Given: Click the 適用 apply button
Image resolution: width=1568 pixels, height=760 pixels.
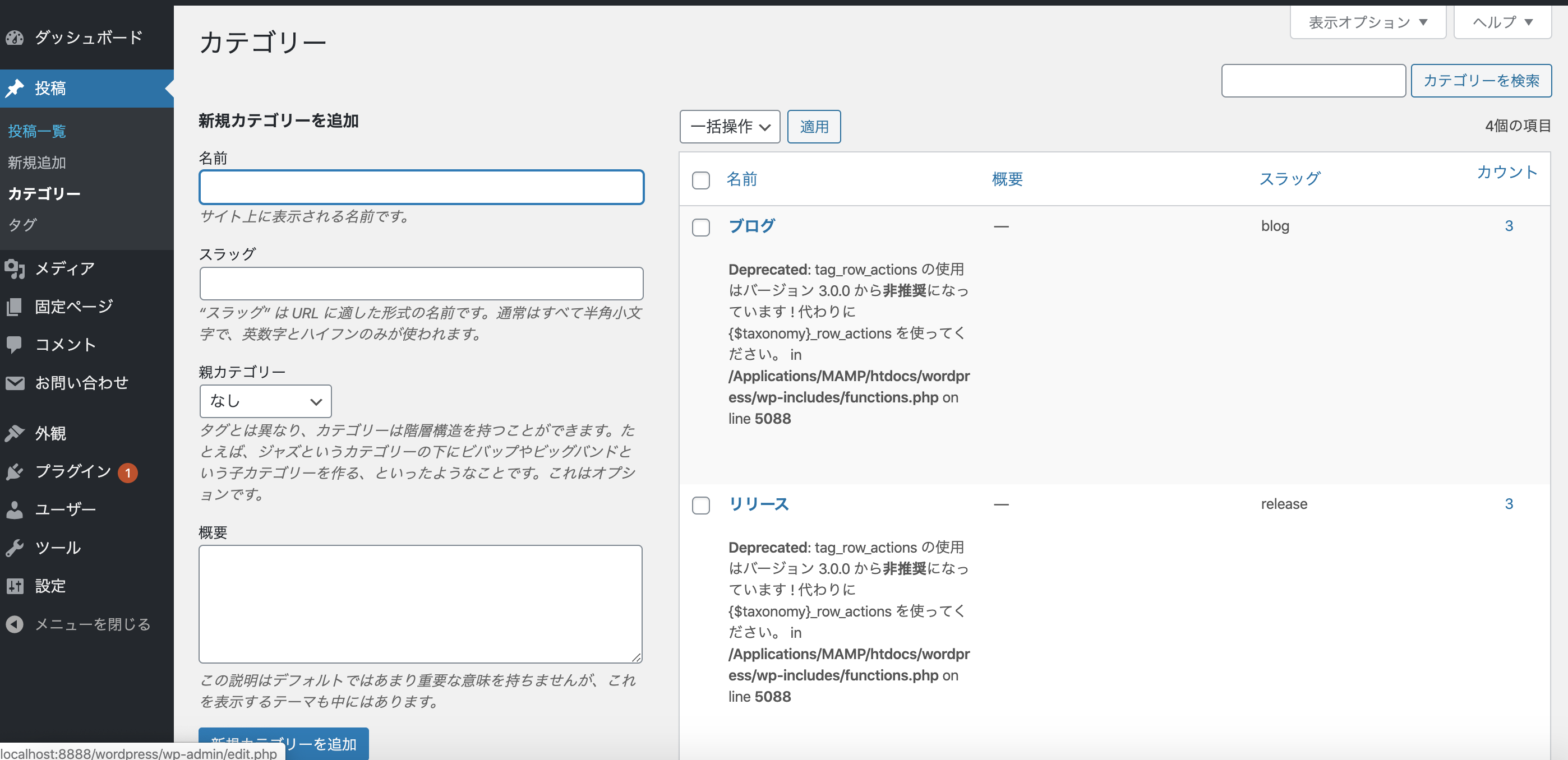Looking at the screenshot, I should pyautogui.click(x=814, y=127).
